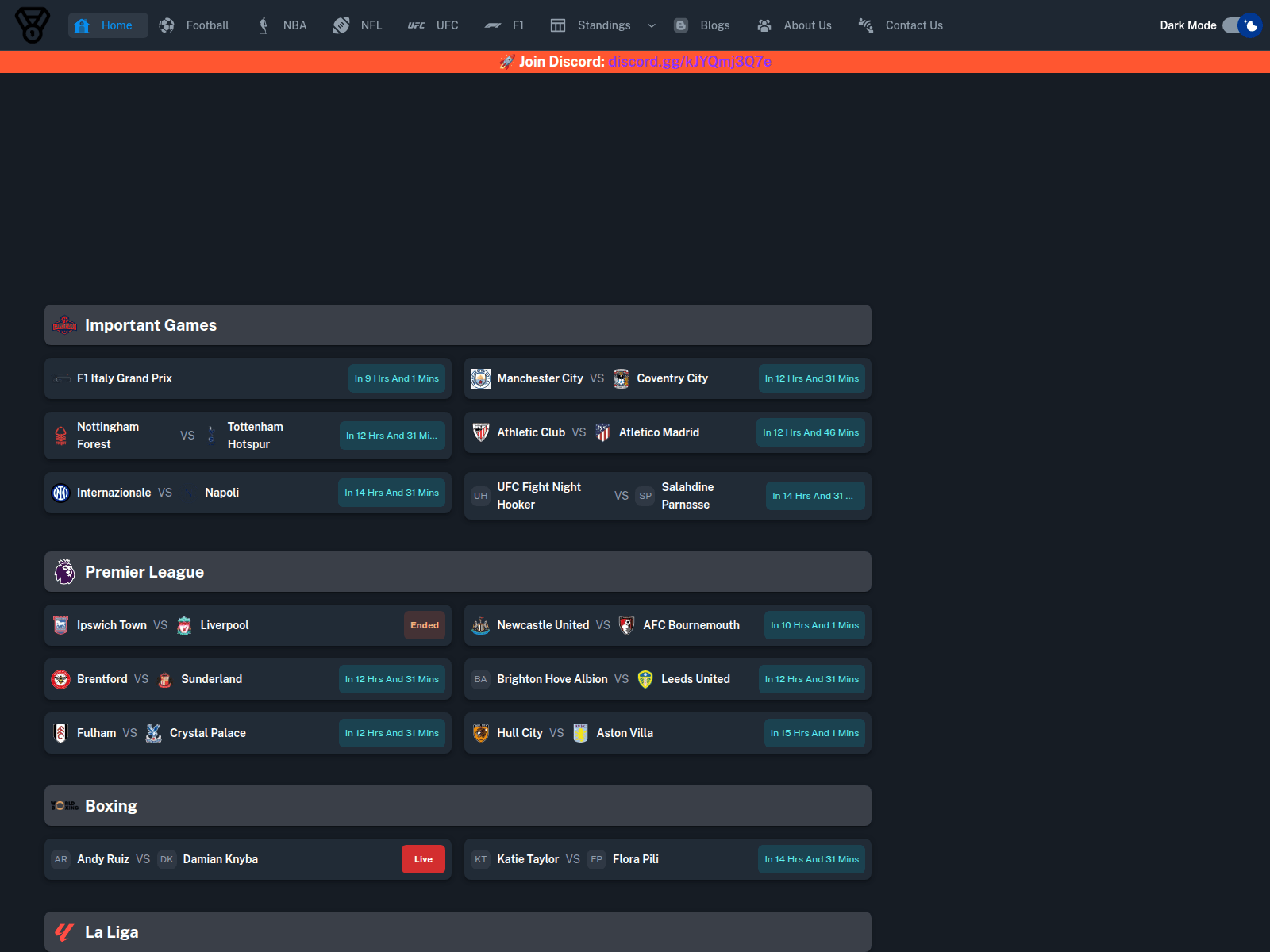This screenshot has height=952, width=1270.
Task: Open the Home tab
Action: [x=108, y=25]
